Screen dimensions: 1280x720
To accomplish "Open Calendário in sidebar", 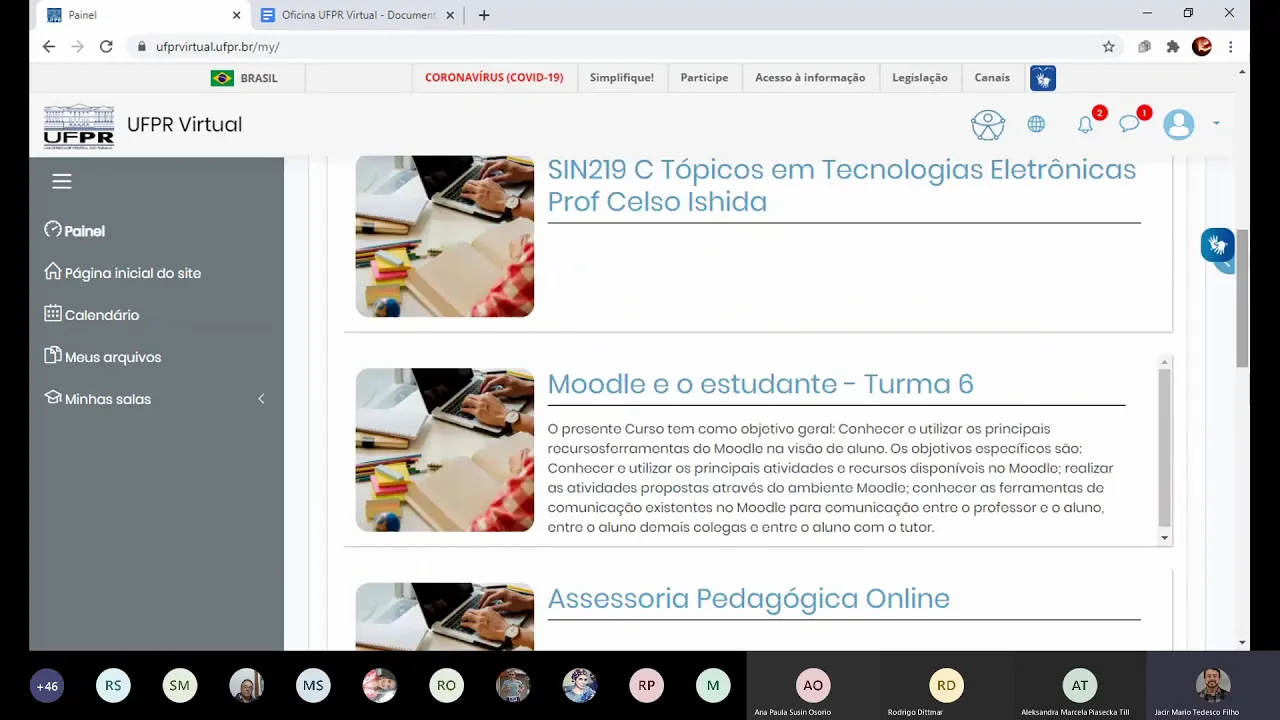I will click(x=92, y=314).
